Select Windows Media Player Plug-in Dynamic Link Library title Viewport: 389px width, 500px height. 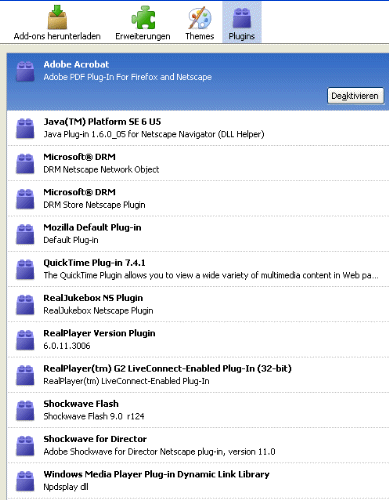coord(157,475)
